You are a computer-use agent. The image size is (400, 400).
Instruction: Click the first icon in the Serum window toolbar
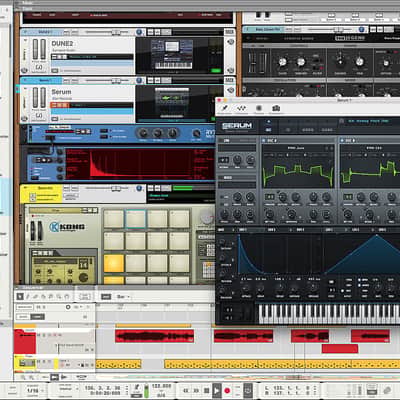pyautogui.click(x=225, y=108)
